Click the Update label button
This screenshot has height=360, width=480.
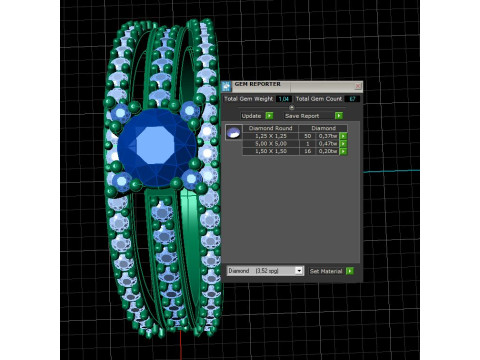pyautogui.click(x=251, y=116)
